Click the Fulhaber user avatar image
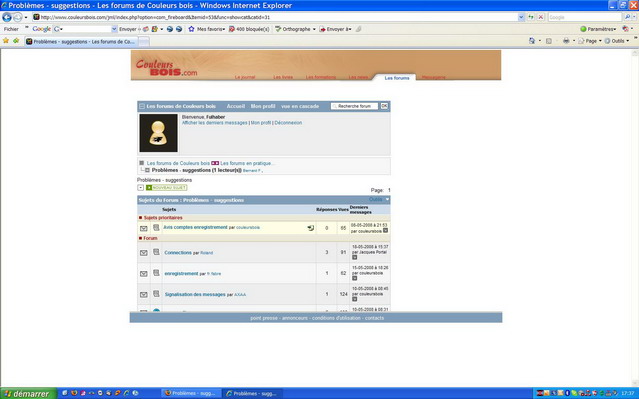Screen dimensions: 639x399 [x=158, y=133]
